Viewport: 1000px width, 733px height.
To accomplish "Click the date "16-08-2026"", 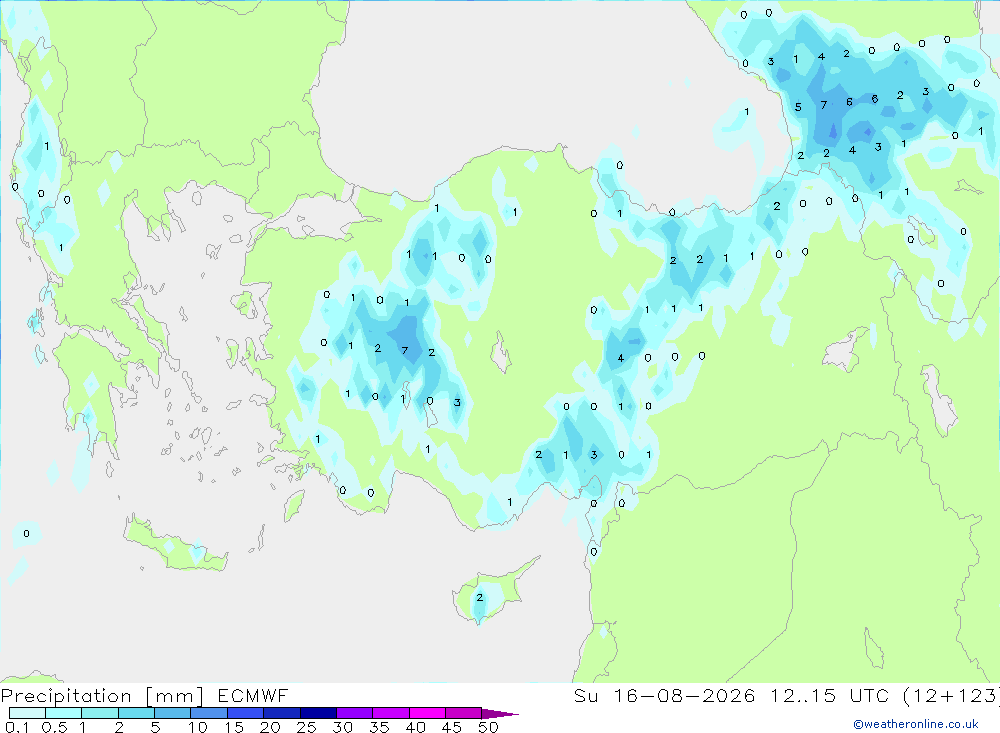I will [684, 695].
